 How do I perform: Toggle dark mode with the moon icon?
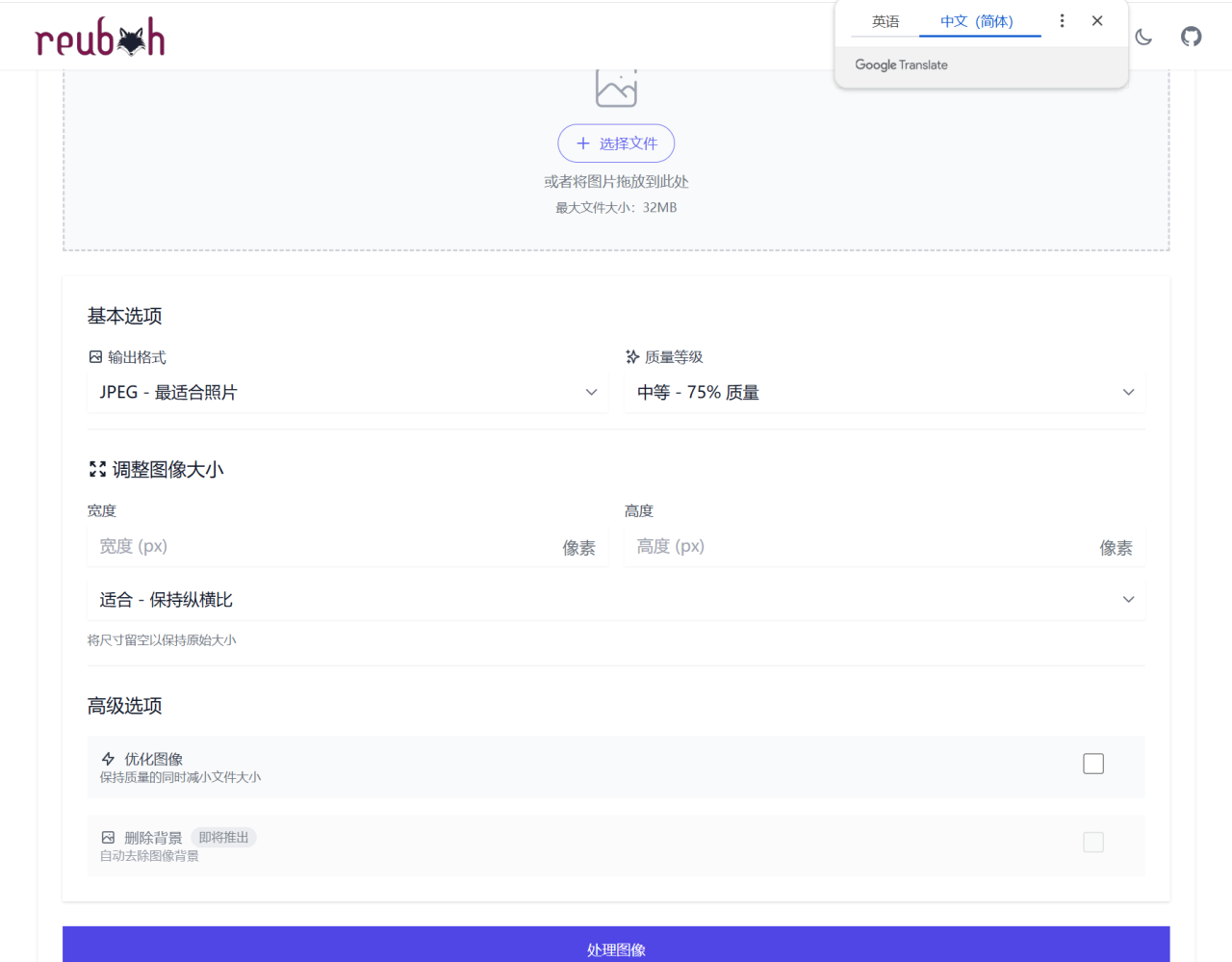[x=1142, y=37]
